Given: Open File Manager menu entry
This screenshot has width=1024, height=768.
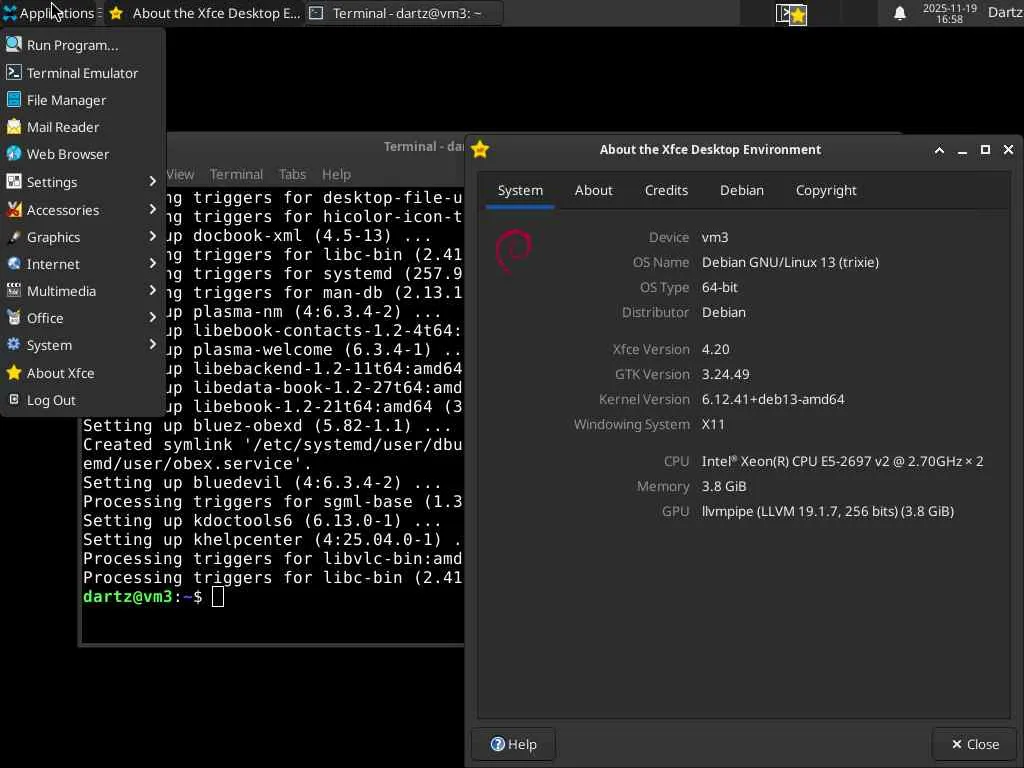Looking at the screenshot, I should (x=82, y=100).
